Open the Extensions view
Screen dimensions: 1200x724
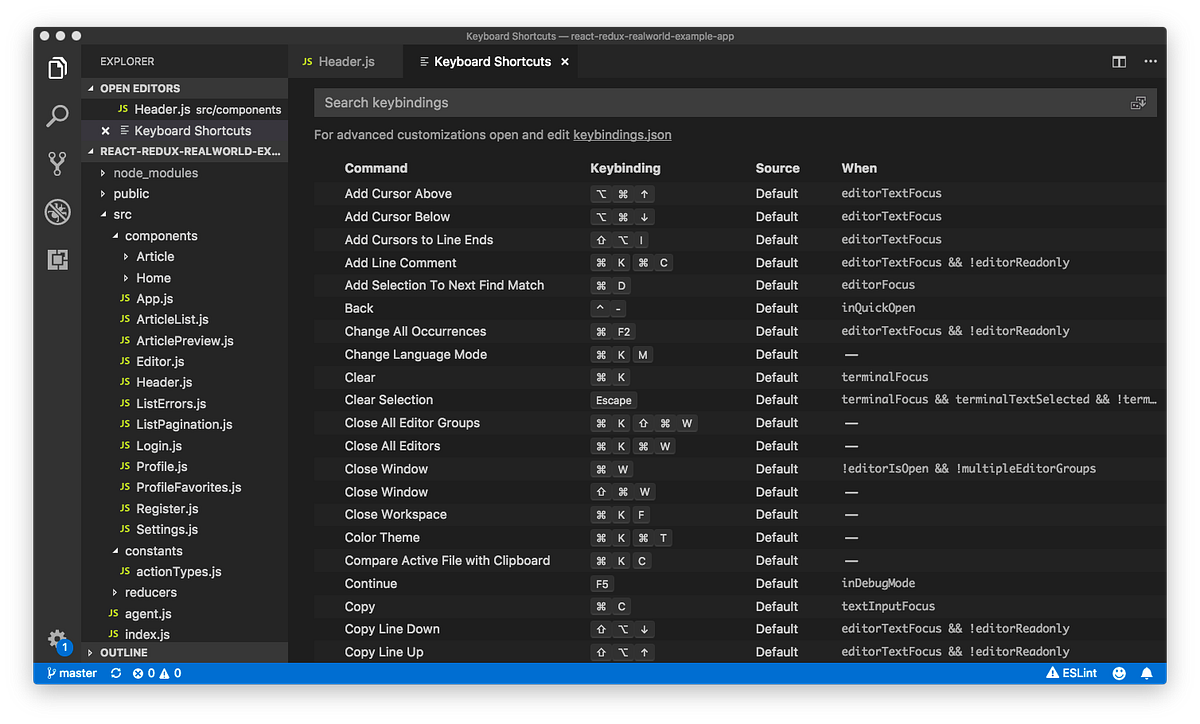57,259
